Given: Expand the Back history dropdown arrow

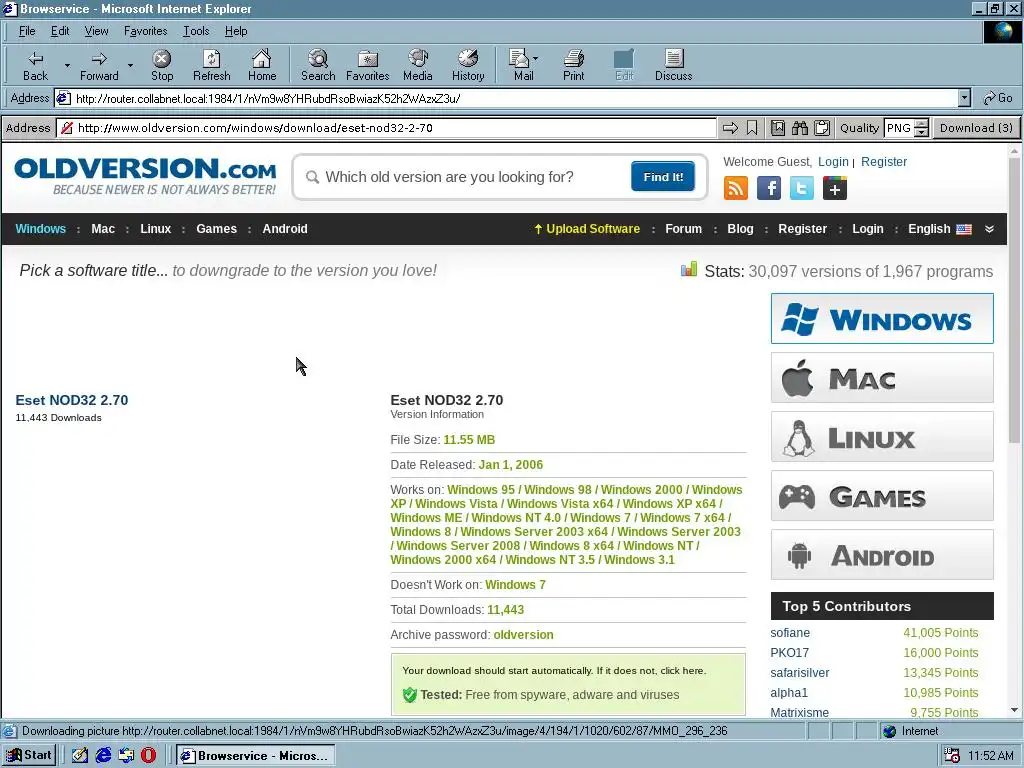Looking at the screenshot, I should 67,65.
